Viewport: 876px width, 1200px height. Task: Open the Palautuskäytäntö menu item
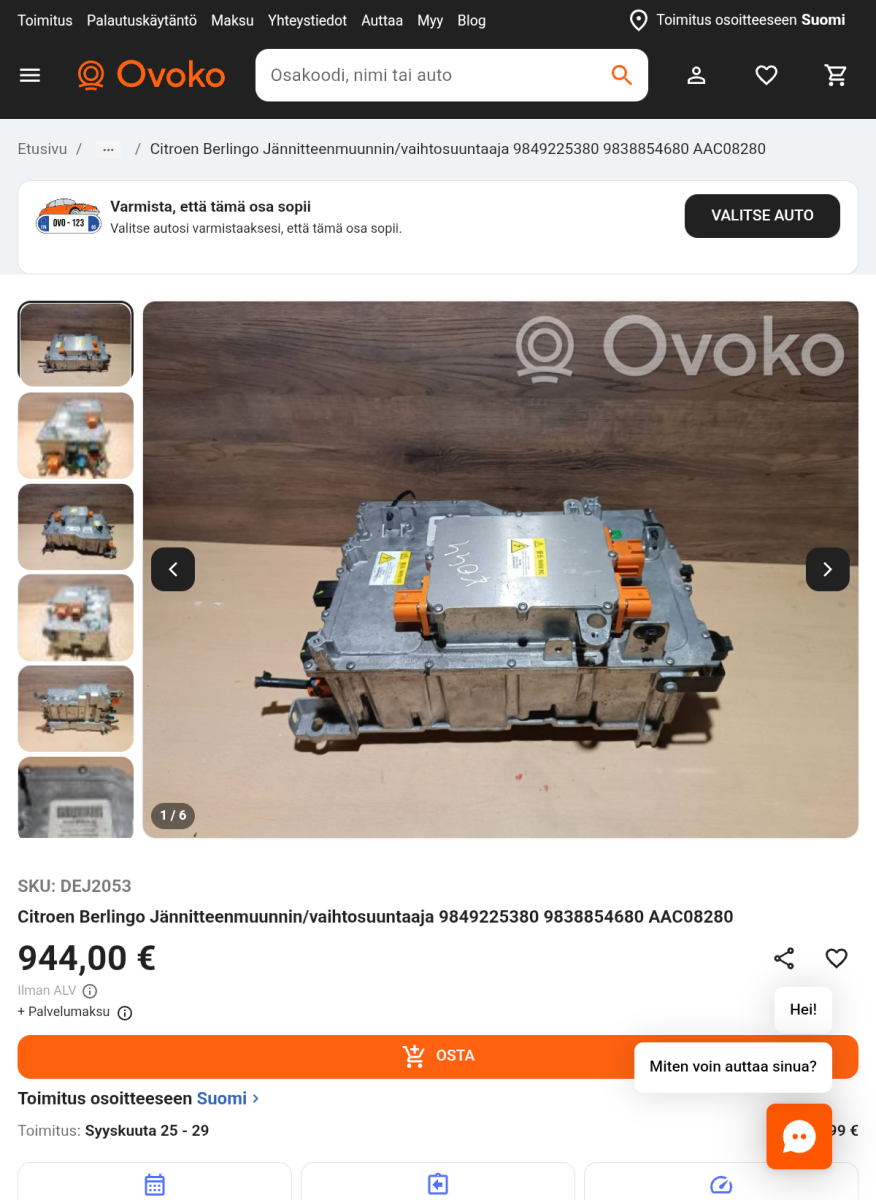tap(142, 20)
